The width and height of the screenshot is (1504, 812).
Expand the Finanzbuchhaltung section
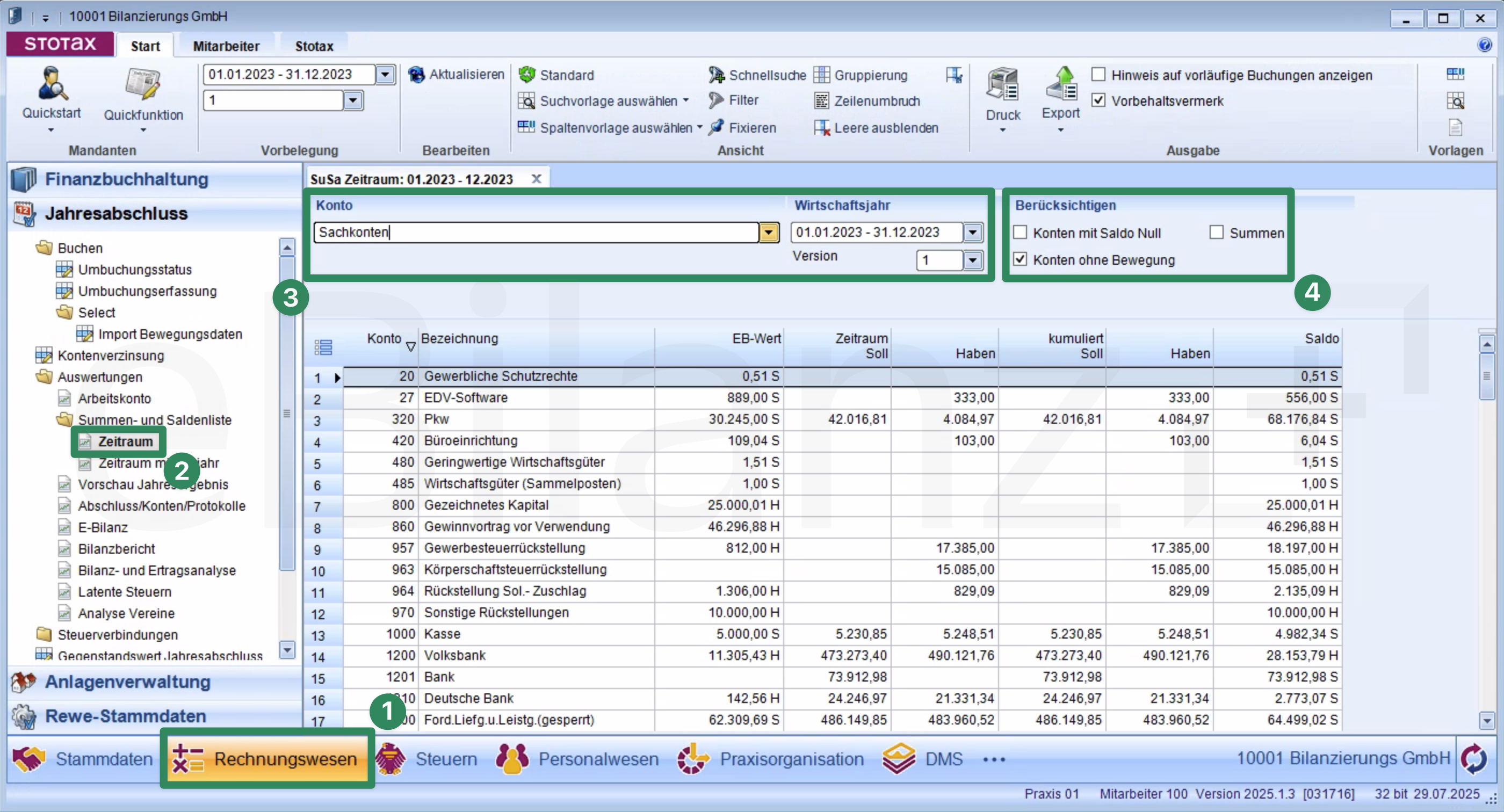point(155,179)
